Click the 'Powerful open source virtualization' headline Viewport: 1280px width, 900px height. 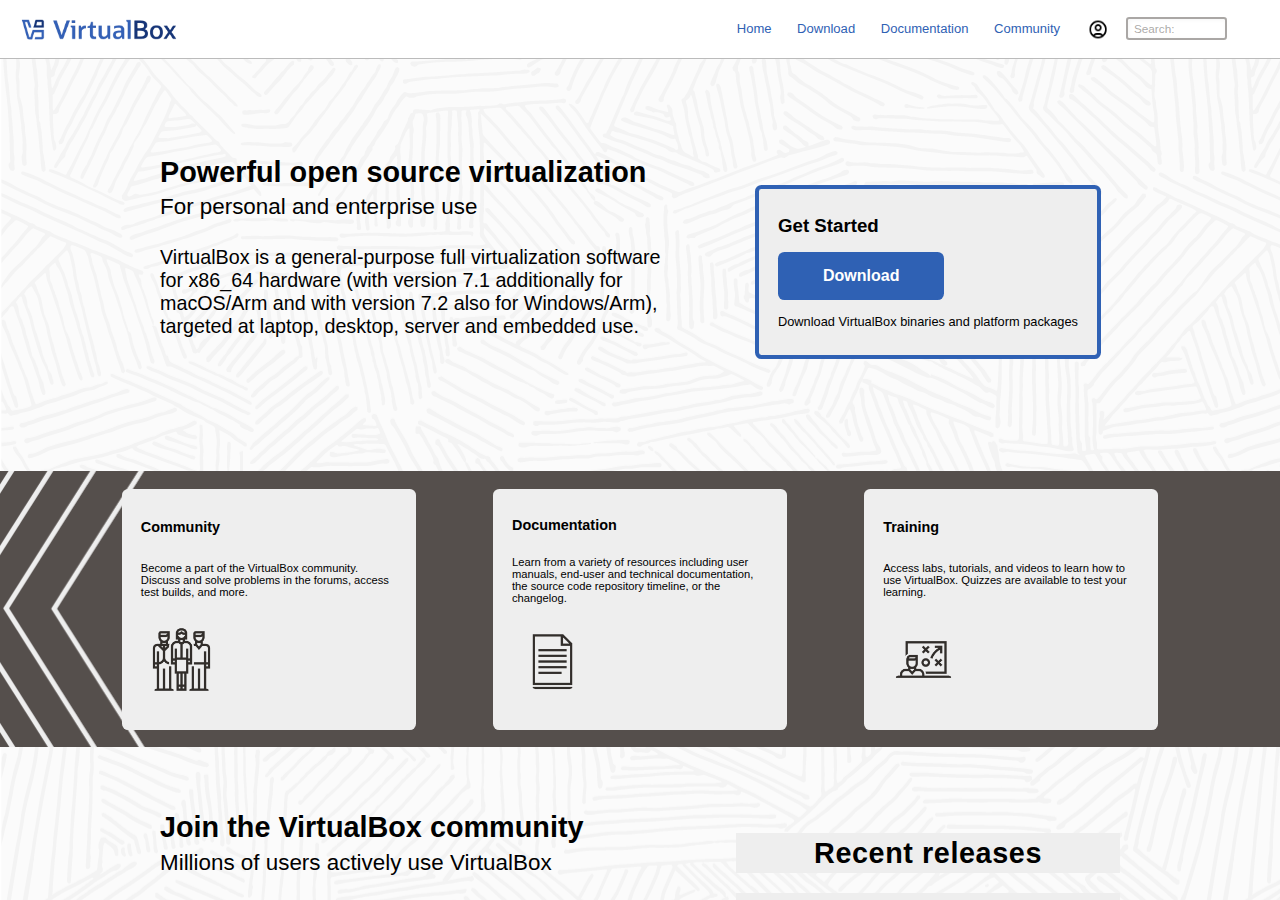(403, 172)
